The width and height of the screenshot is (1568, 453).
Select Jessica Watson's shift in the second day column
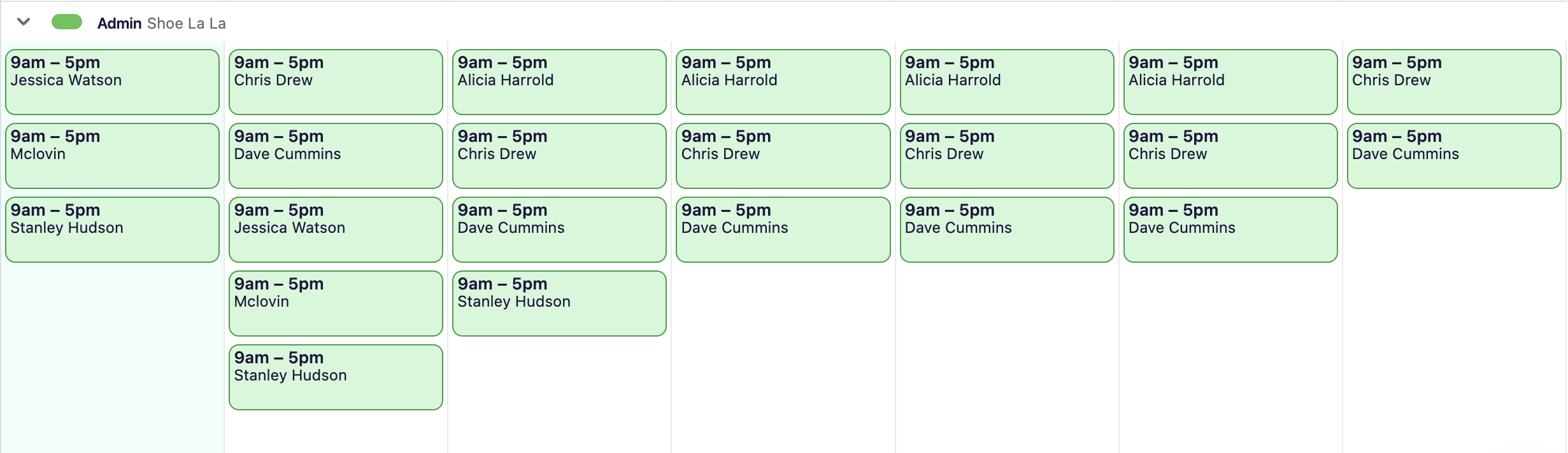pos(336,230)
